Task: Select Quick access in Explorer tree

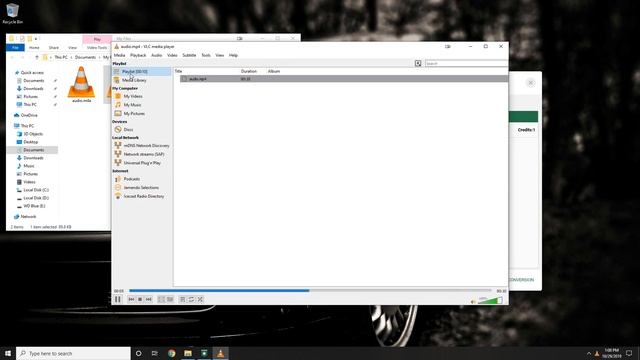Action: tap(32, 73)
